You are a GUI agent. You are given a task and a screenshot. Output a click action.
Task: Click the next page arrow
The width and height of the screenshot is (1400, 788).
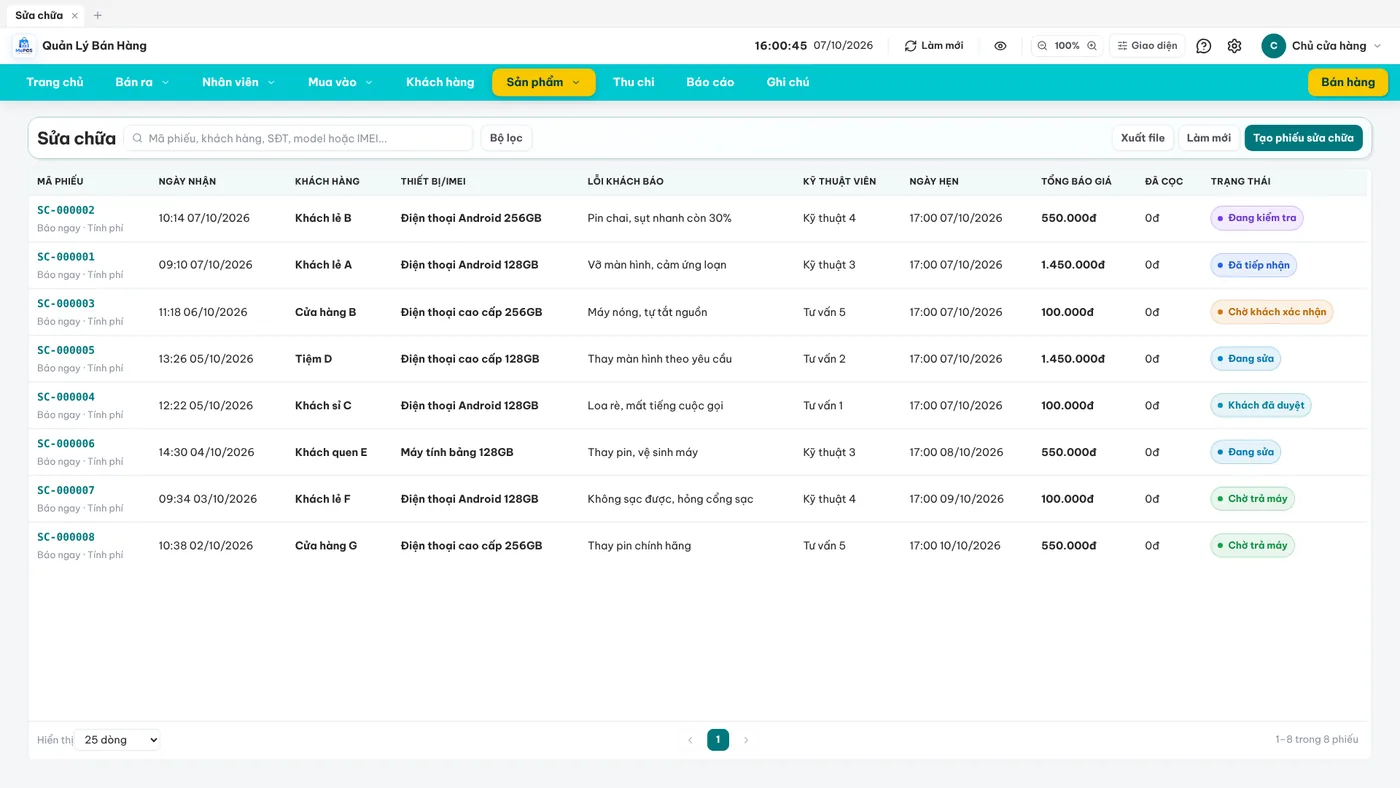pyautogui.click(x=746, y=740)
